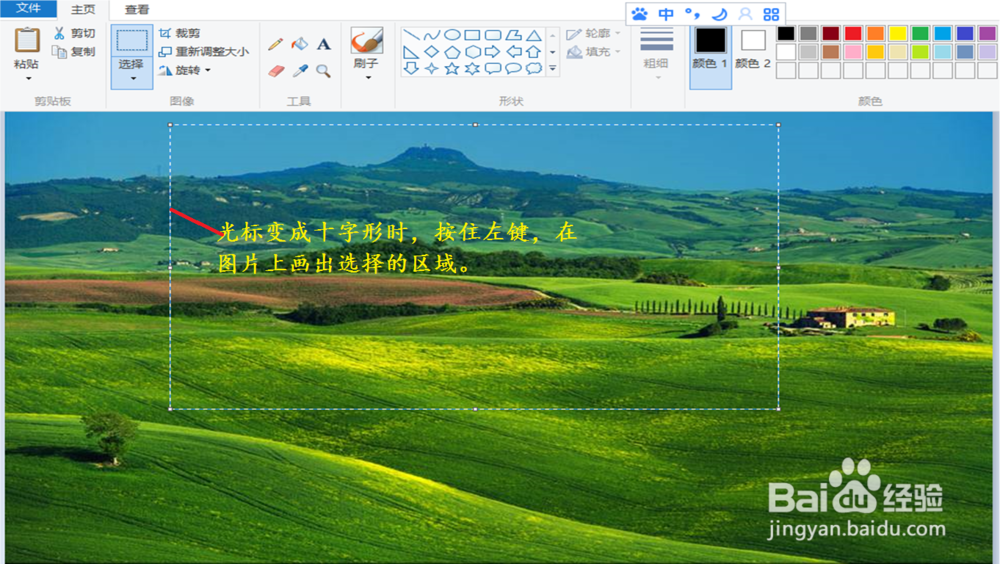This screenshot has width=1000, height=564.
Task: Open IME toolbox grid icon
Action: [771, 13]
